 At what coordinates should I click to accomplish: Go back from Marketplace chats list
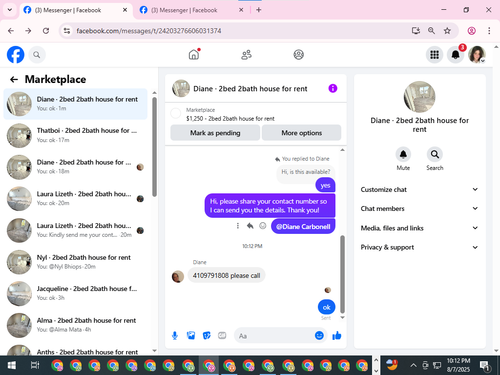pyautogui.click(x=14, y=79)
